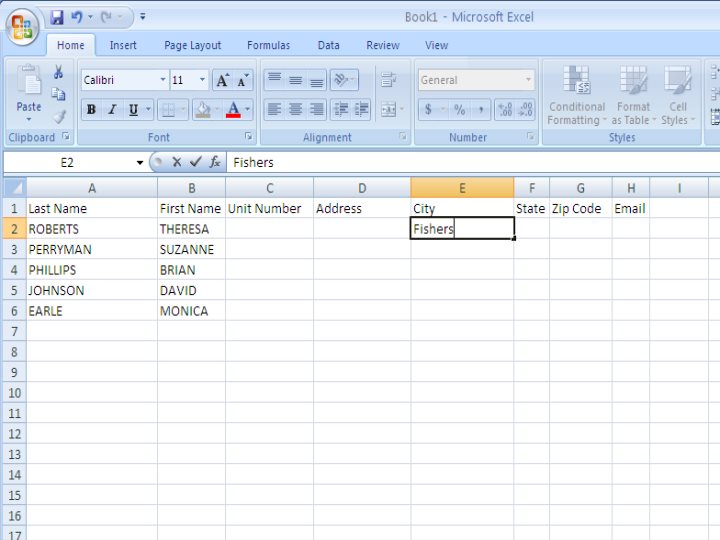Activate the Format Painter brush
720x540 pixels.
[59, 116]
